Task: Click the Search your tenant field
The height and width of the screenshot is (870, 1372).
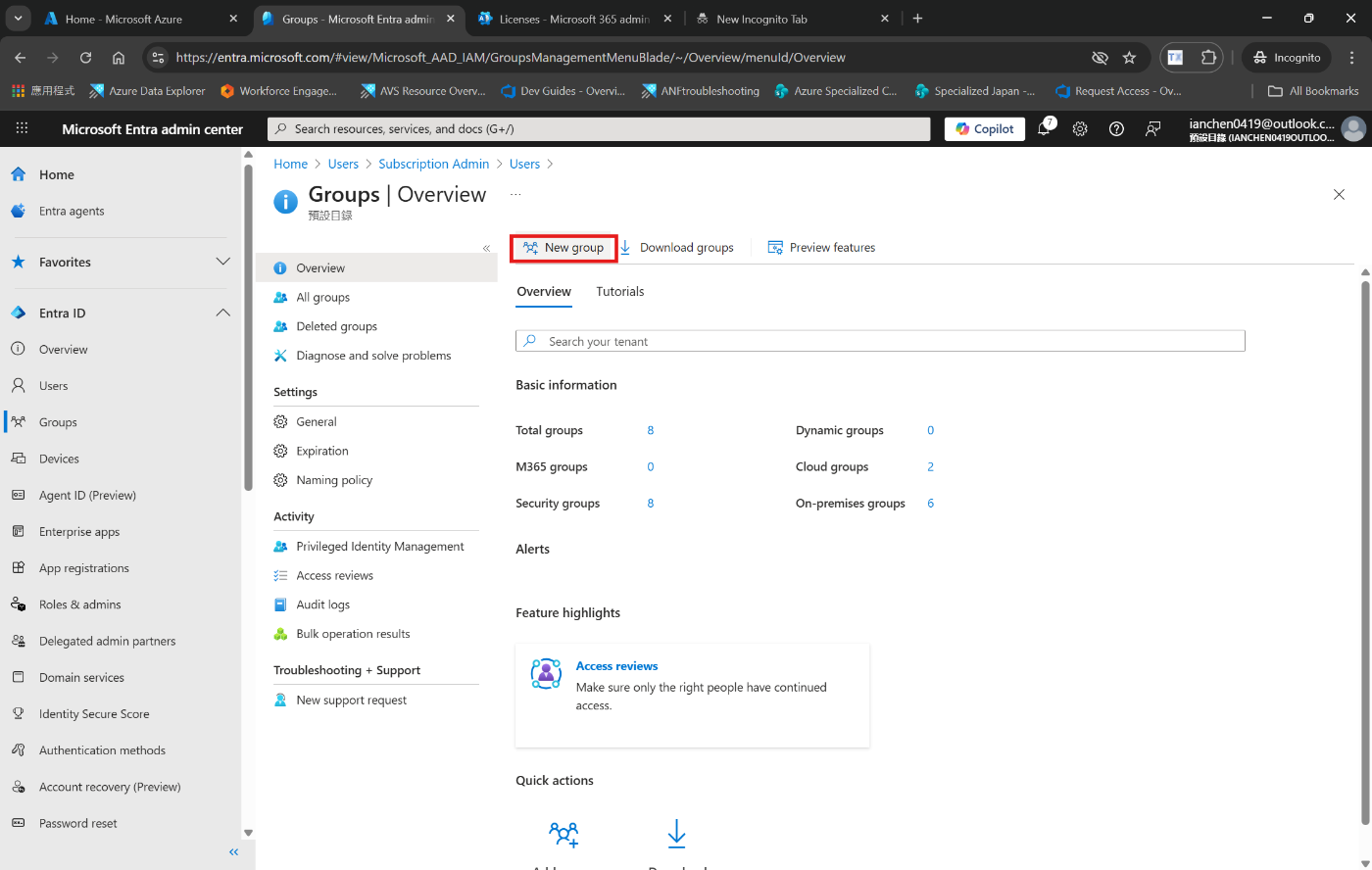Action: [x=880, y=341]
